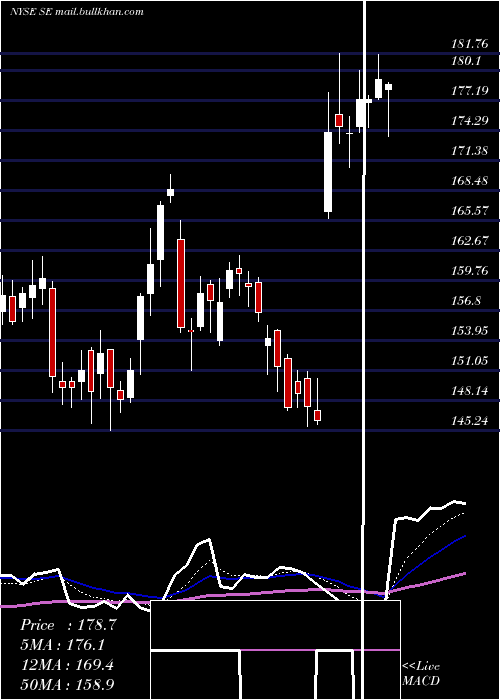Click the tall white gap-up candle near 165-174
The width and height of the screenshot is (500, 700).
328,171
